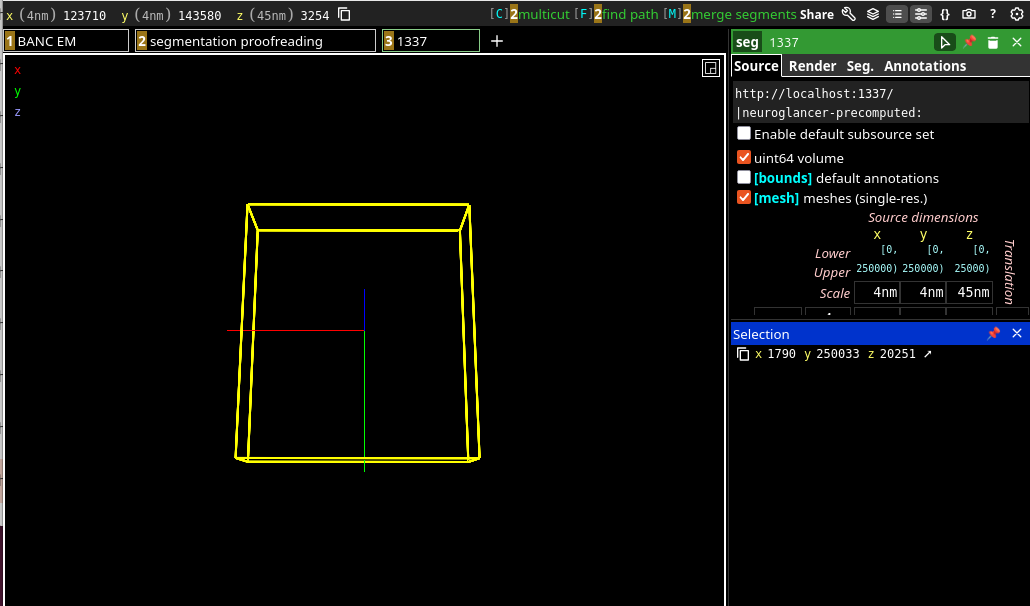Click the z scale 45nm field
Viewport: 1030px width, 606px height.
click(969, 293)
